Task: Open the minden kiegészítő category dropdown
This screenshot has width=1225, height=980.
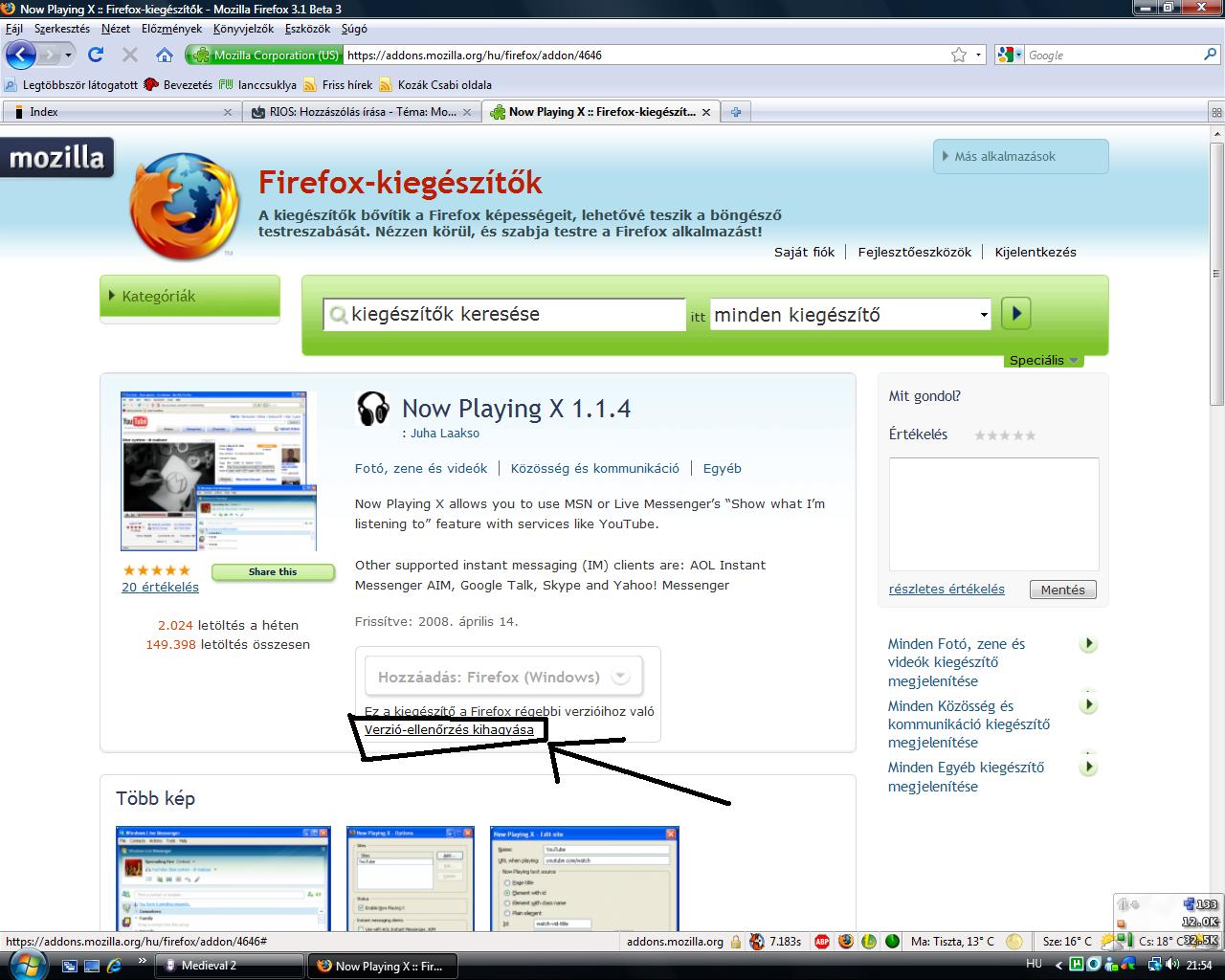Action: 850,314
